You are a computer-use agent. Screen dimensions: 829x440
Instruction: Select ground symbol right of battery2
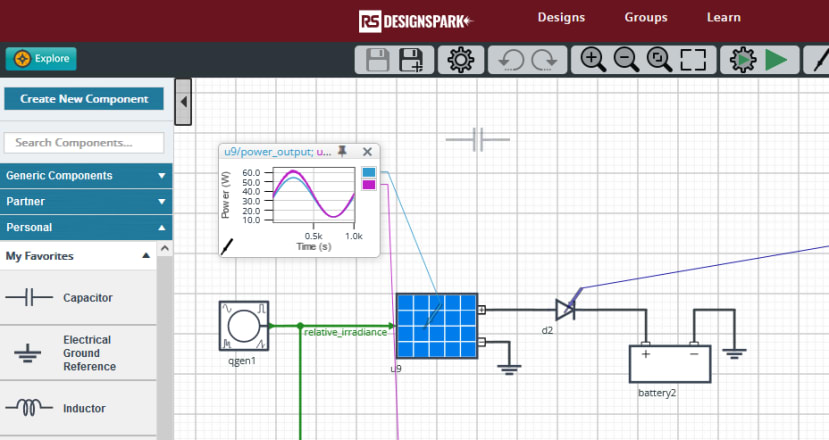[x=734, y=353]
